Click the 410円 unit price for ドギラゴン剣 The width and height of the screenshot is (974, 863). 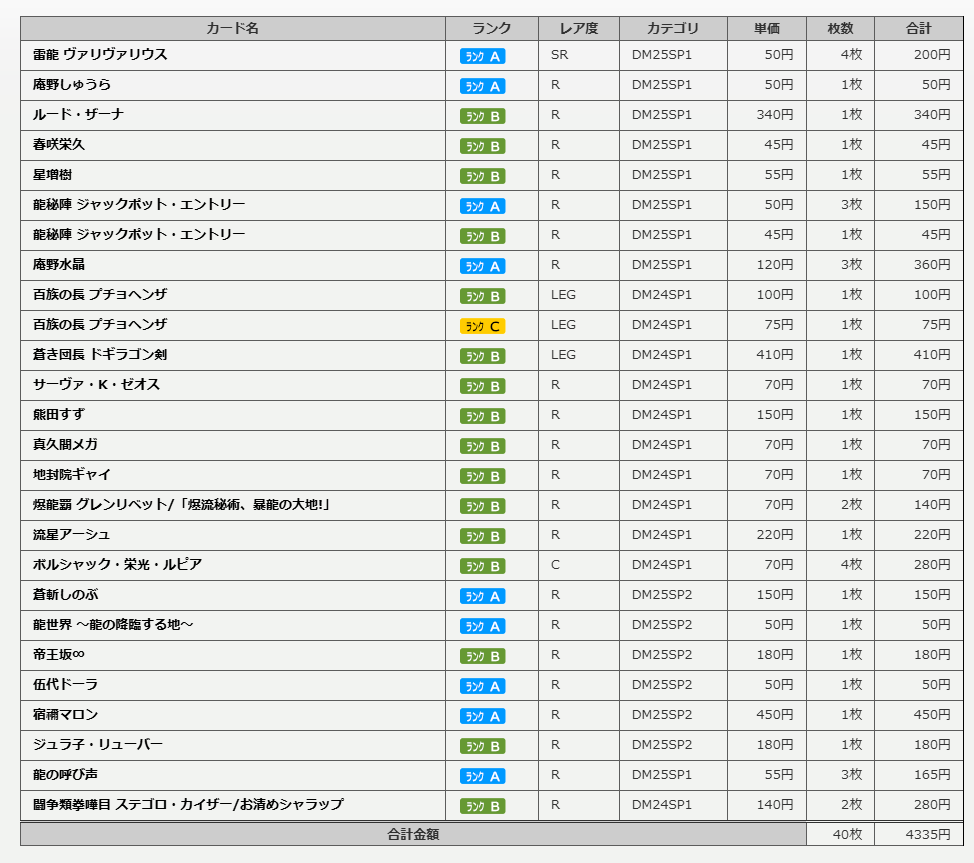point(775,355)
